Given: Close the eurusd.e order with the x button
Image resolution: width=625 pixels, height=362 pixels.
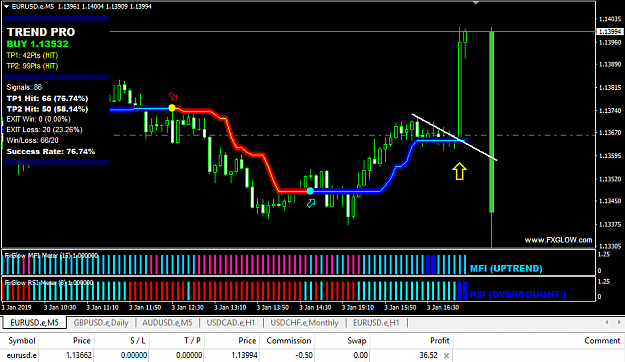Looking at the screenshot, I should tap(446, 355).
